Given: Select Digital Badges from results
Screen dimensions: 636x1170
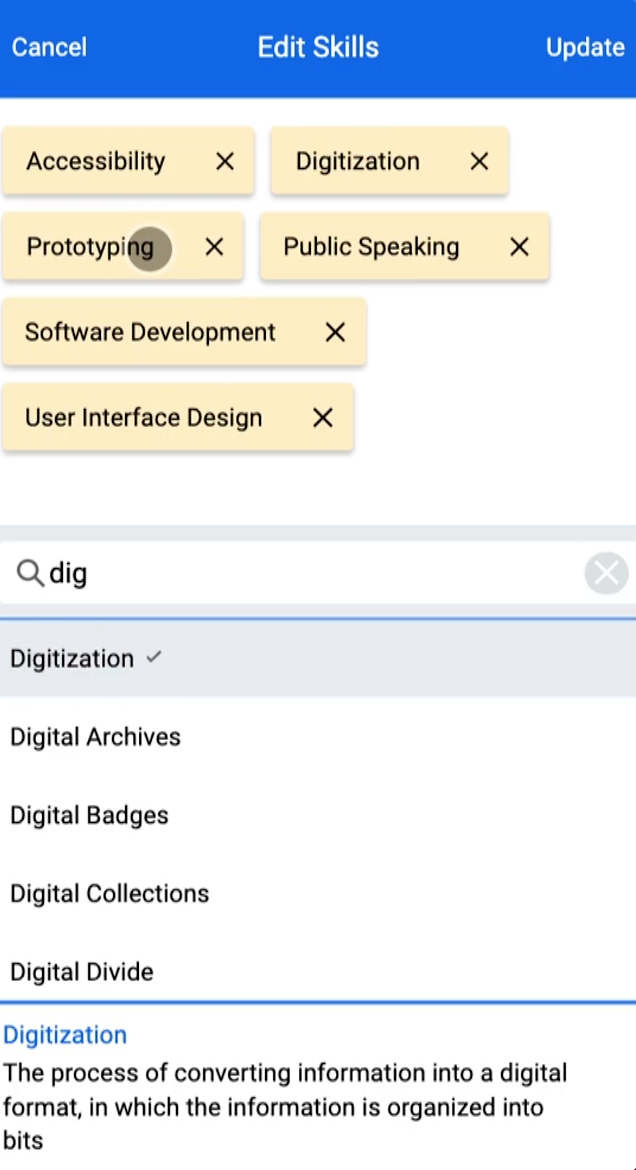Looking at the screenshot, I should pos(318,815).
